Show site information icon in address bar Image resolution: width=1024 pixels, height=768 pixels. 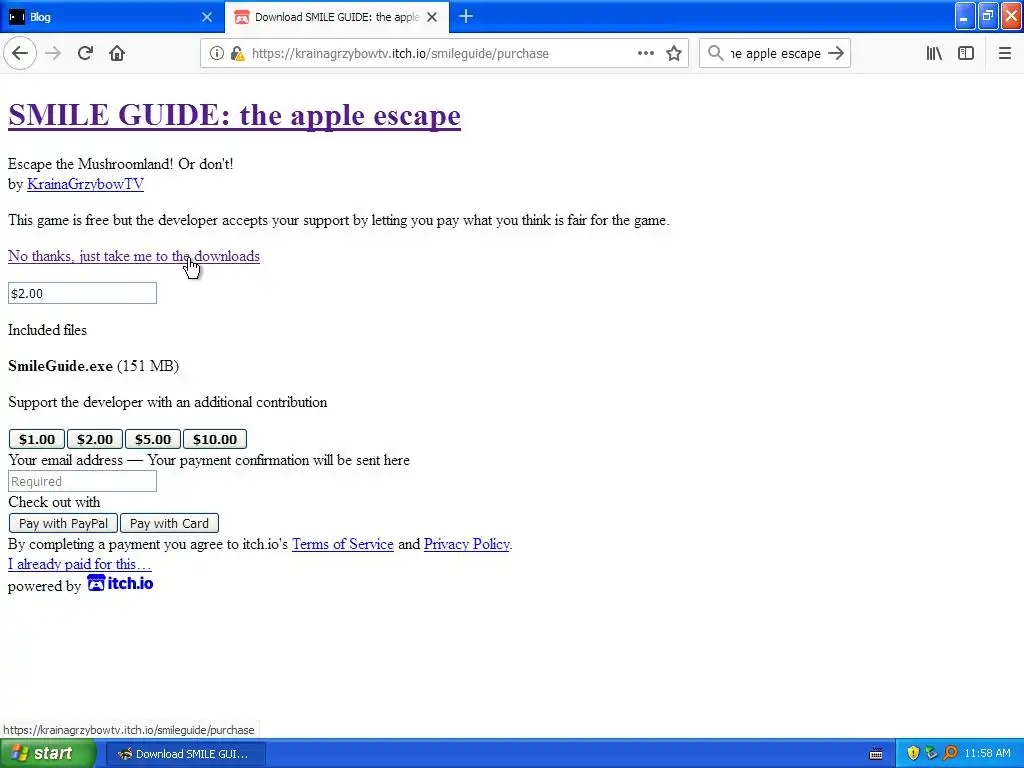[x=216, y=54]
